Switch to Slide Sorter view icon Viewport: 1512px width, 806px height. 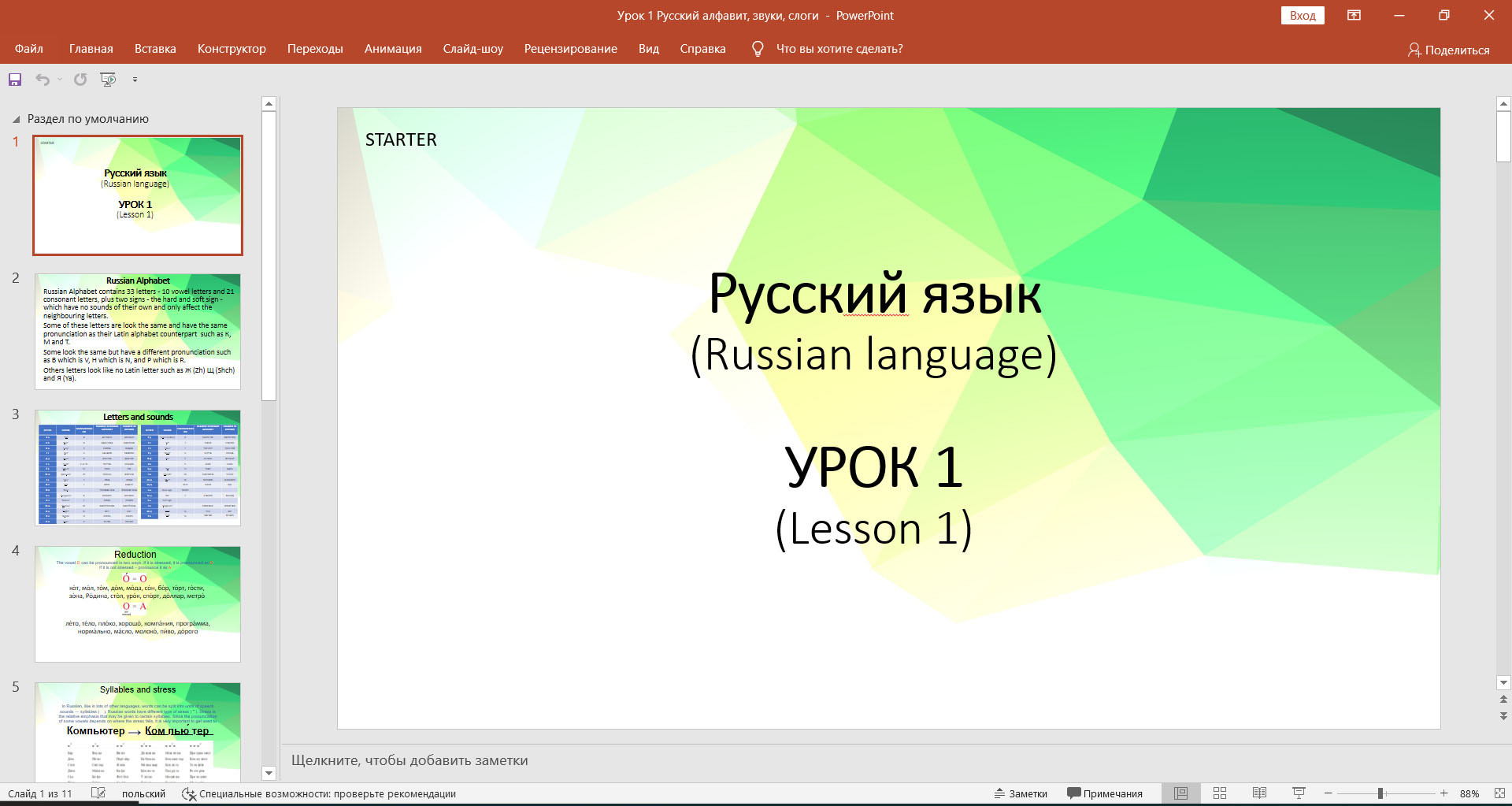(x=1220, y=793)
